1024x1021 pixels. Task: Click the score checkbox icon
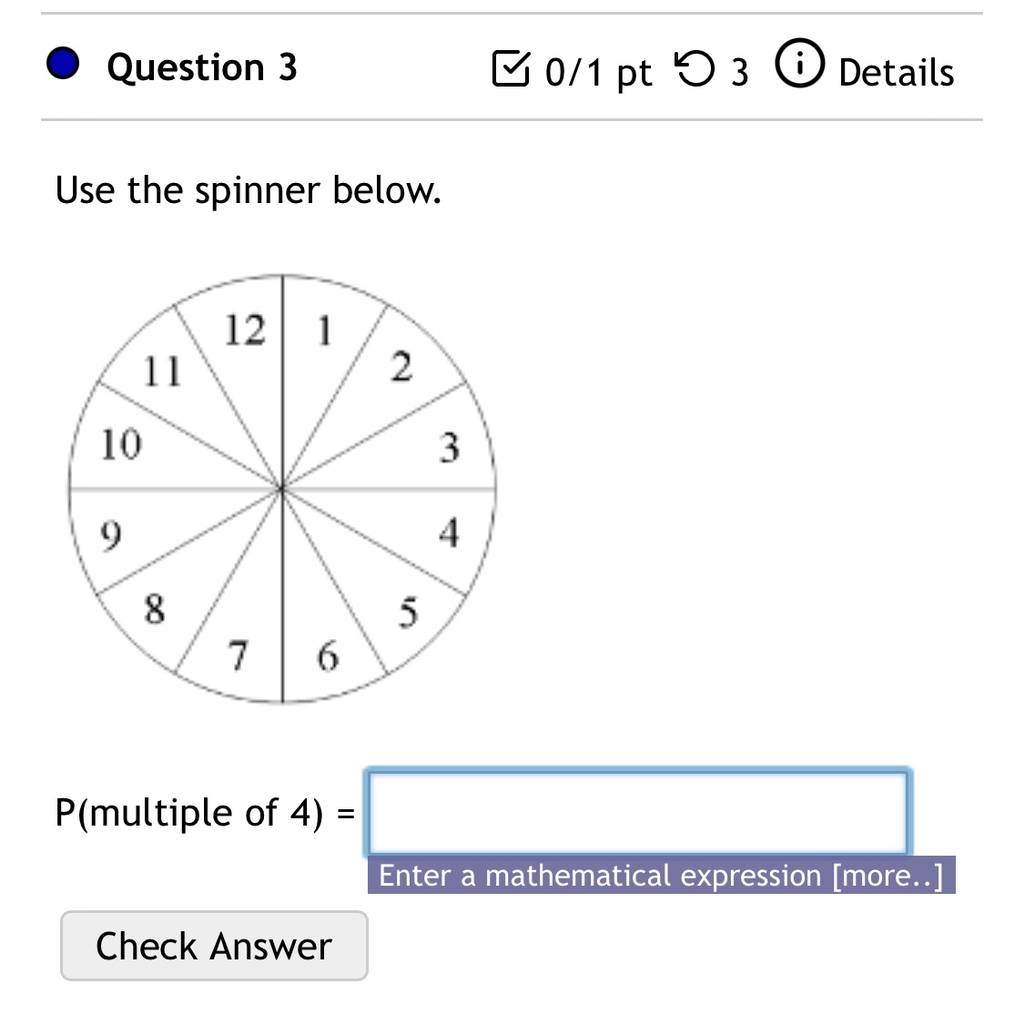coord(510,68)
